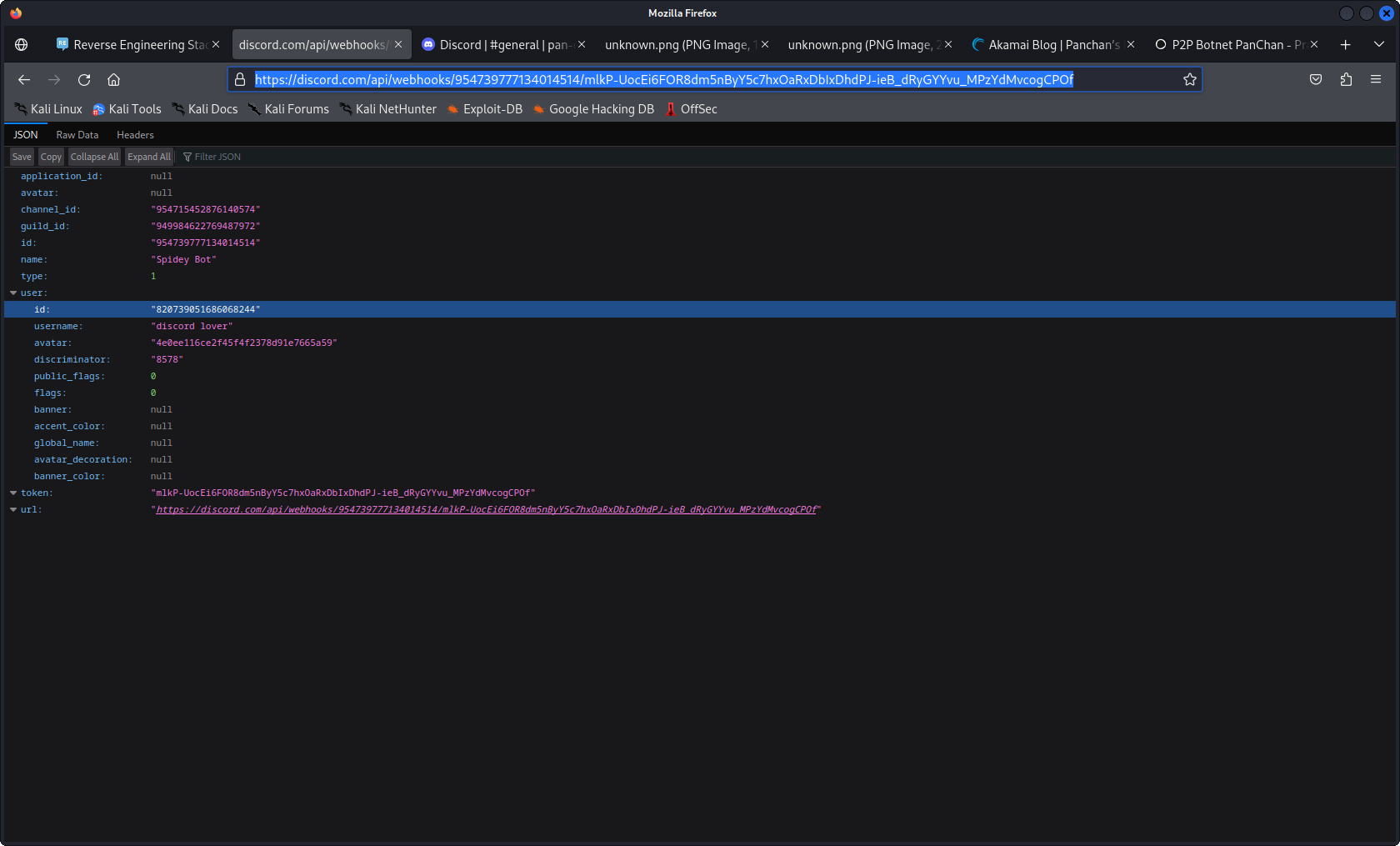
Task: Close the Discord #general tab
Action: tap(582, 44)
